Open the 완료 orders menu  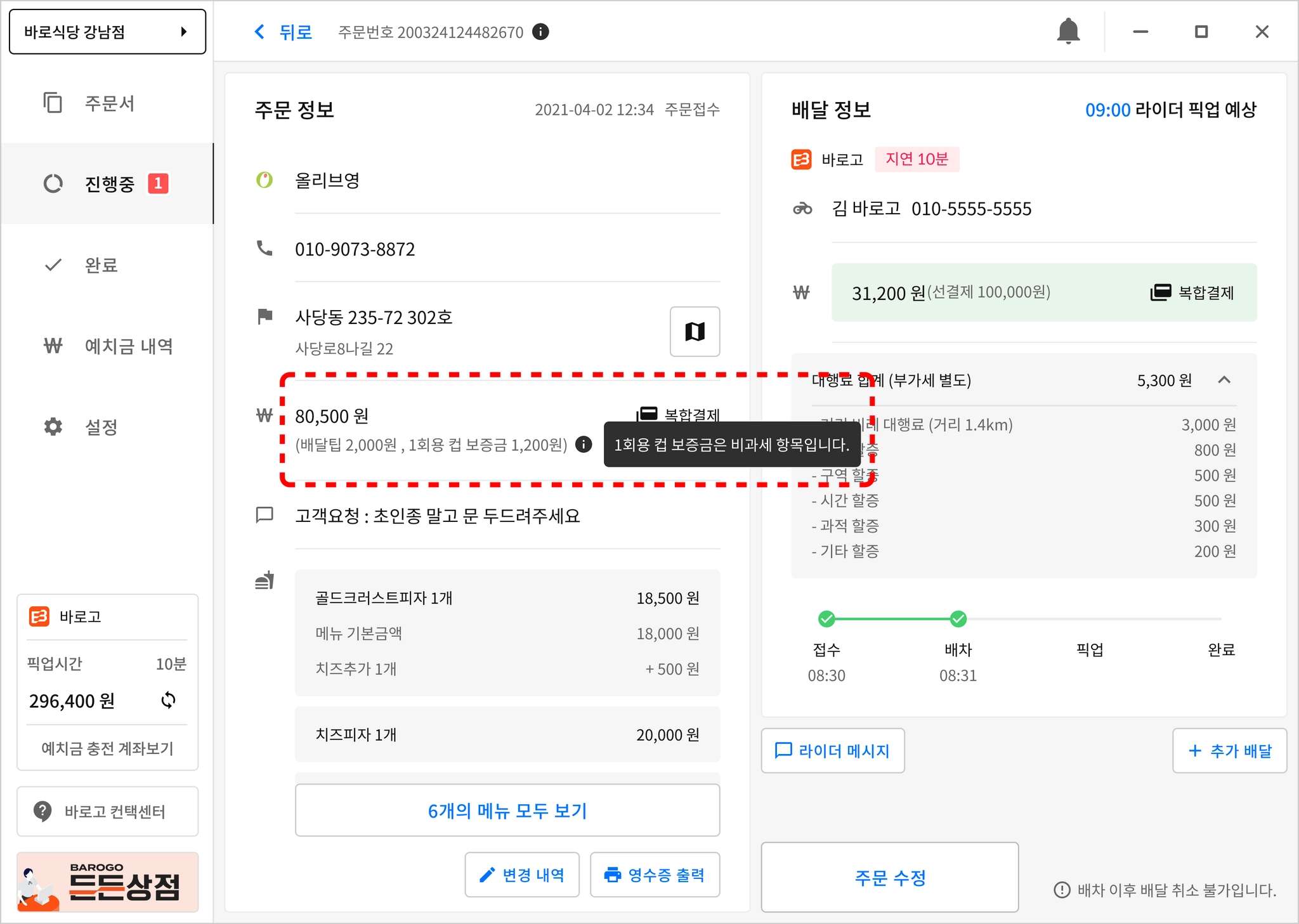tap(101, 265)
